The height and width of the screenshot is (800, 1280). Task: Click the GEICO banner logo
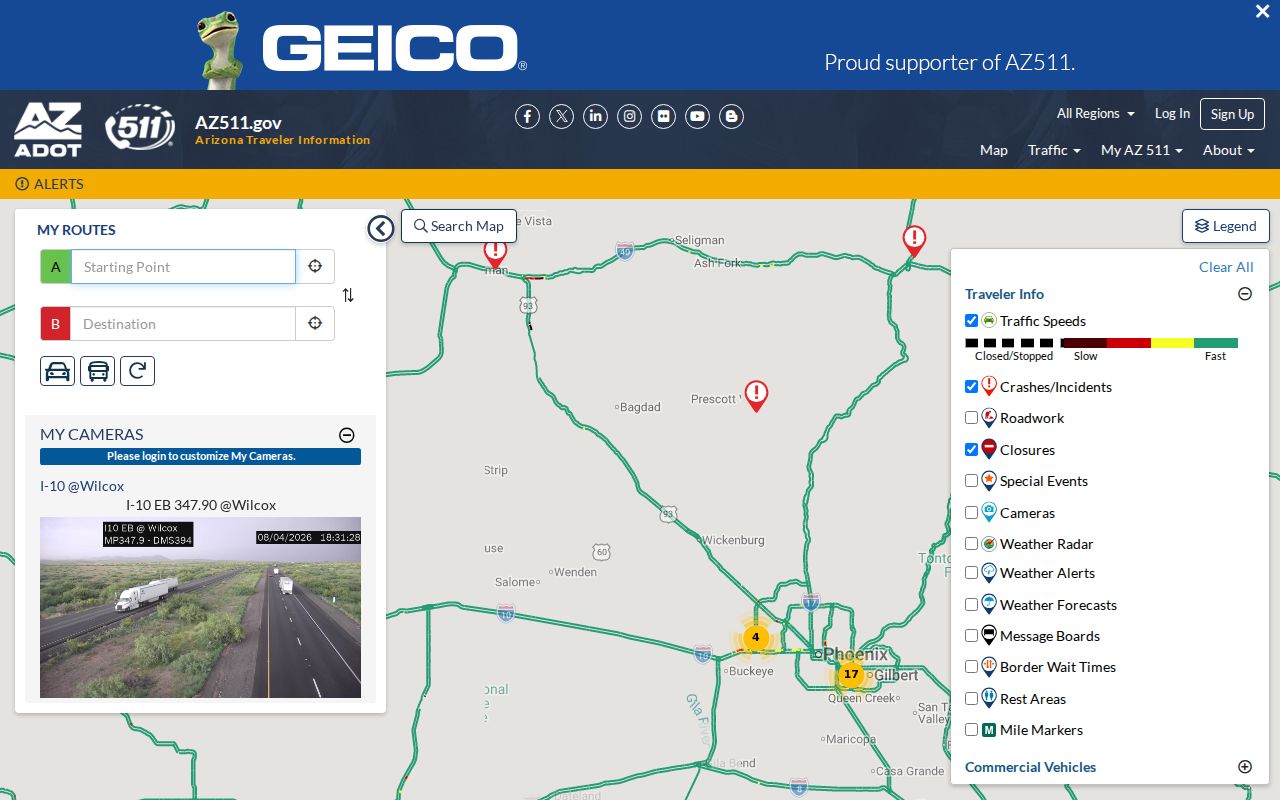(x=394, y=49)
